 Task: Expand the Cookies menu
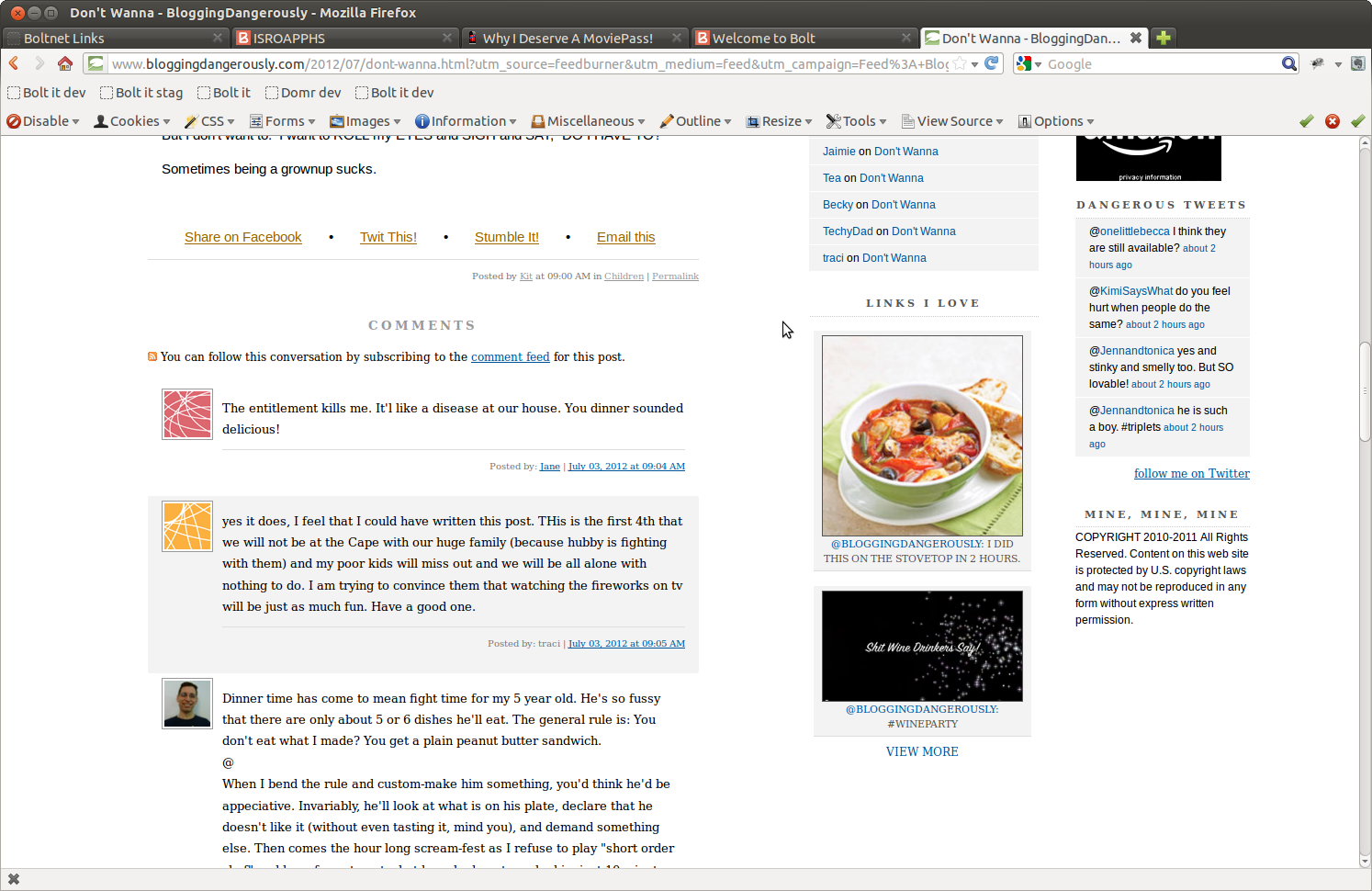pyautogui.click(x=132, y=121)
